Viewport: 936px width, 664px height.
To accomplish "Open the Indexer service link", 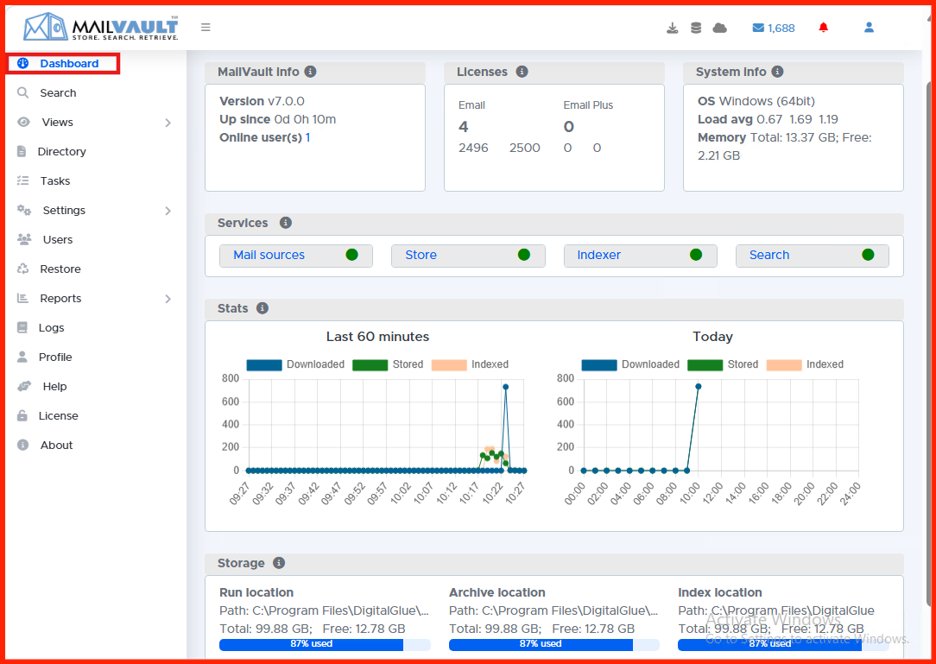I will click(x=599, y=255).
